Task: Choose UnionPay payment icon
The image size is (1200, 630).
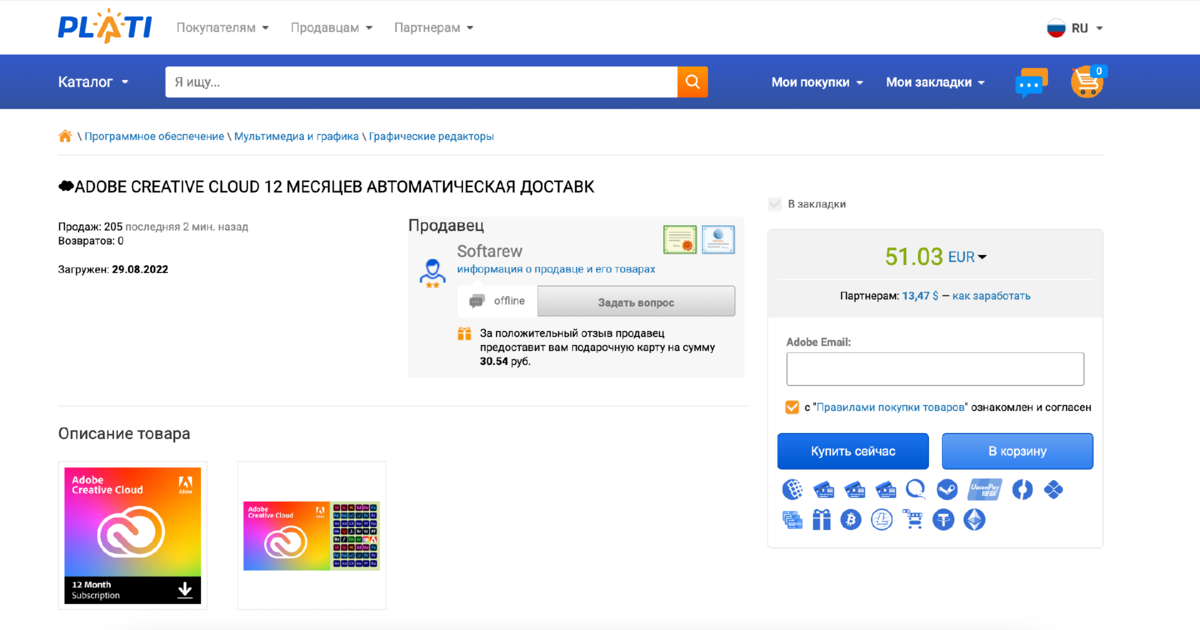Action: point(984,489)
